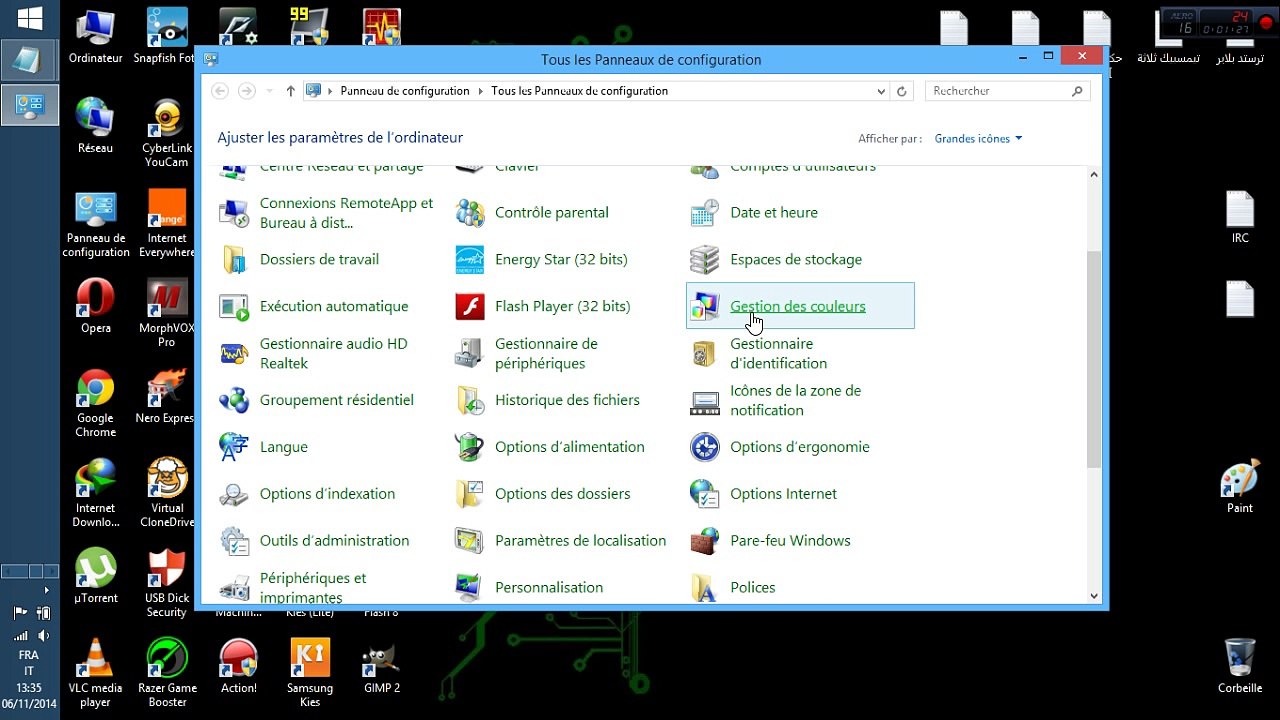Open Options d'alimentation icon
1280x720 pixels.
[x=470, y=447]
